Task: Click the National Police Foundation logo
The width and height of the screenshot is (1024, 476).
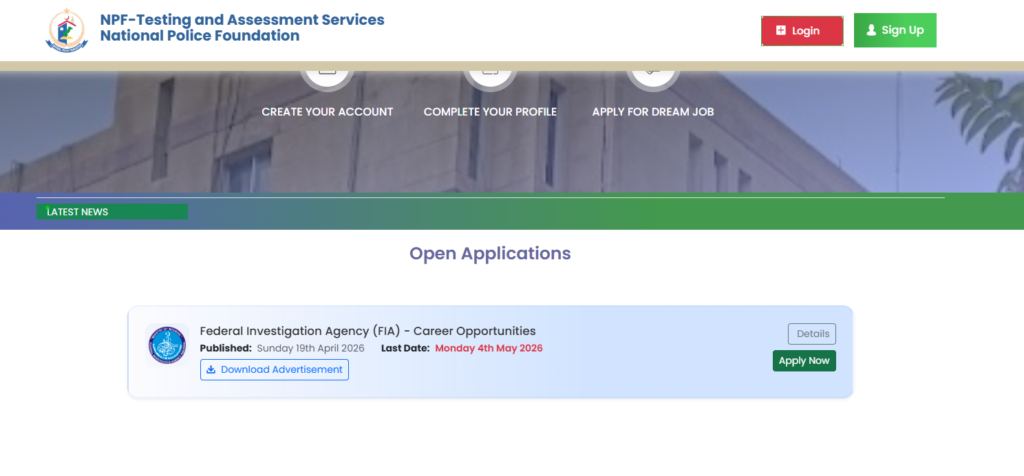Action: (x=67, y=30)
